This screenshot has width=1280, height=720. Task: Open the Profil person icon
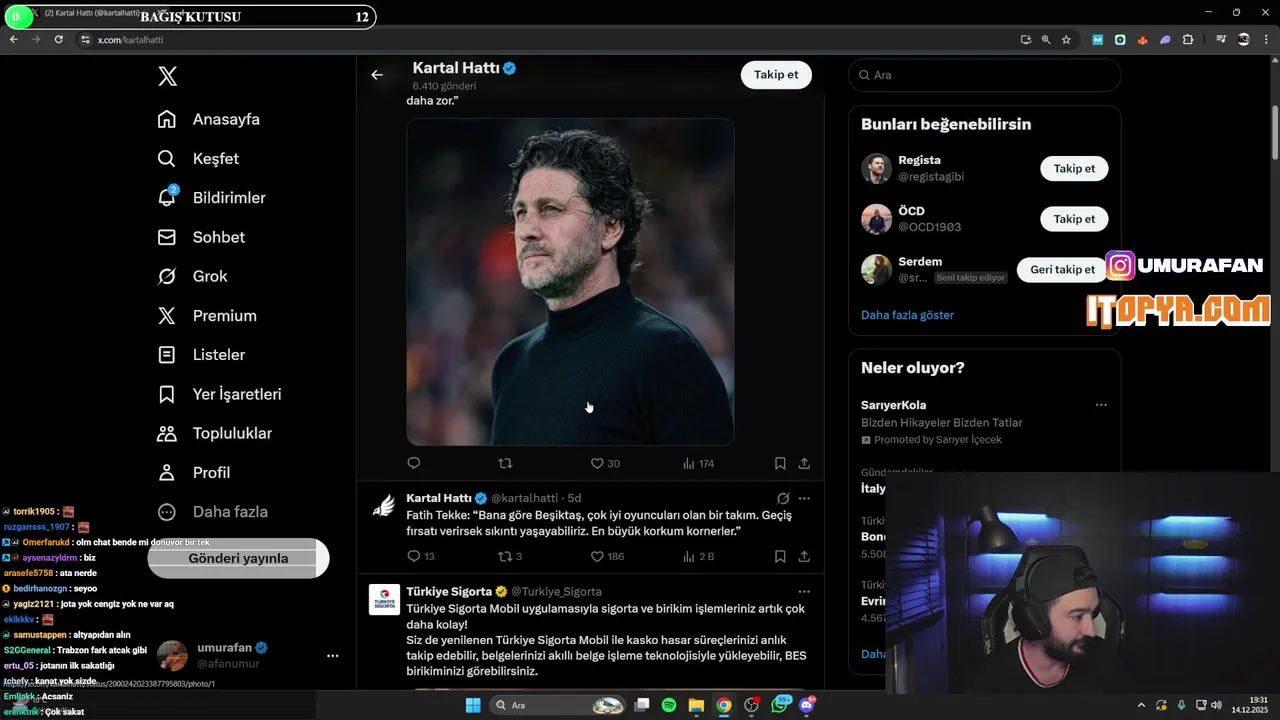click(x=167, y=472)
